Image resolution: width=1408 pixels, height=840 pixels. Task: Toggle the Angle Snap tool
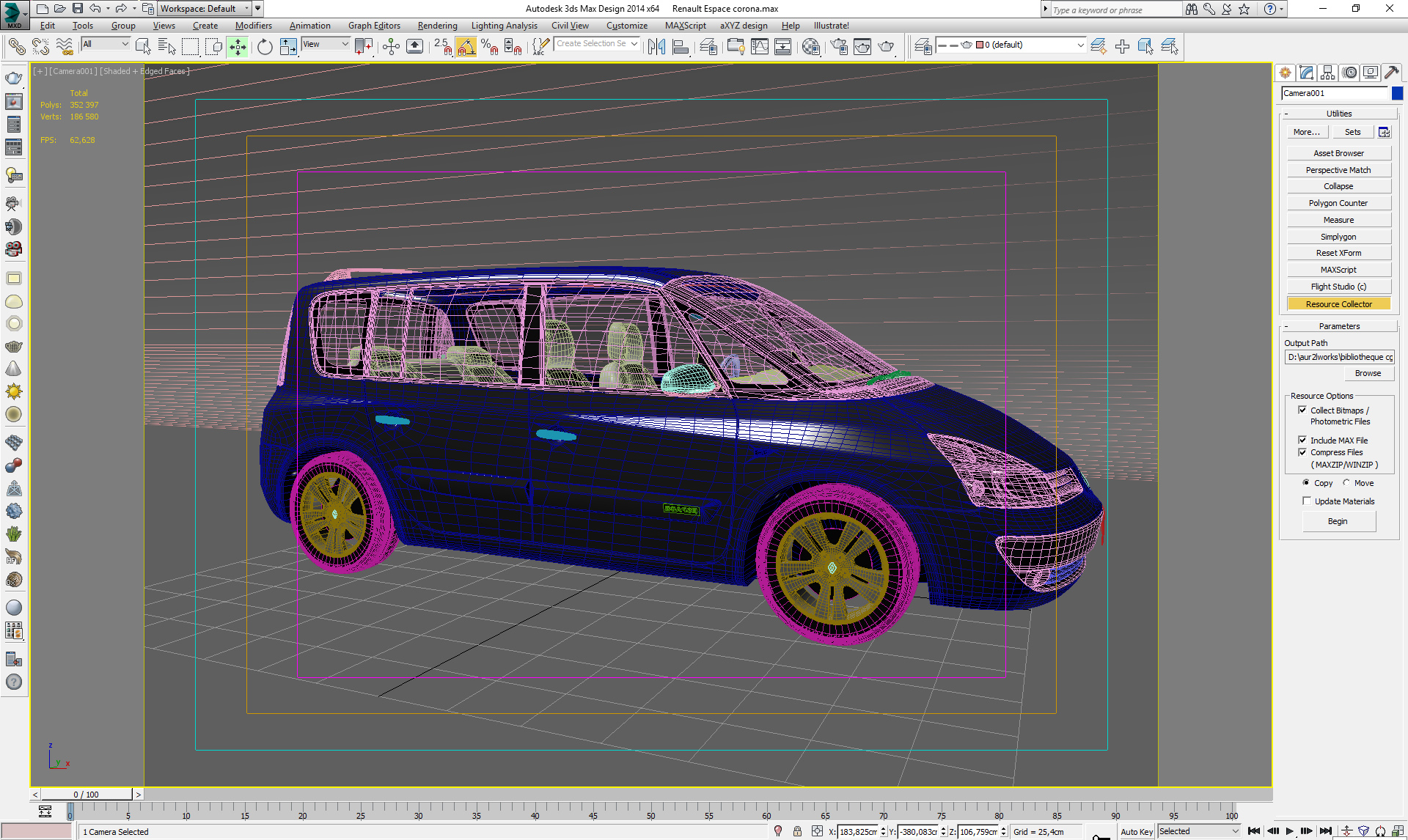pyautogui.click(x=466, y=47)
